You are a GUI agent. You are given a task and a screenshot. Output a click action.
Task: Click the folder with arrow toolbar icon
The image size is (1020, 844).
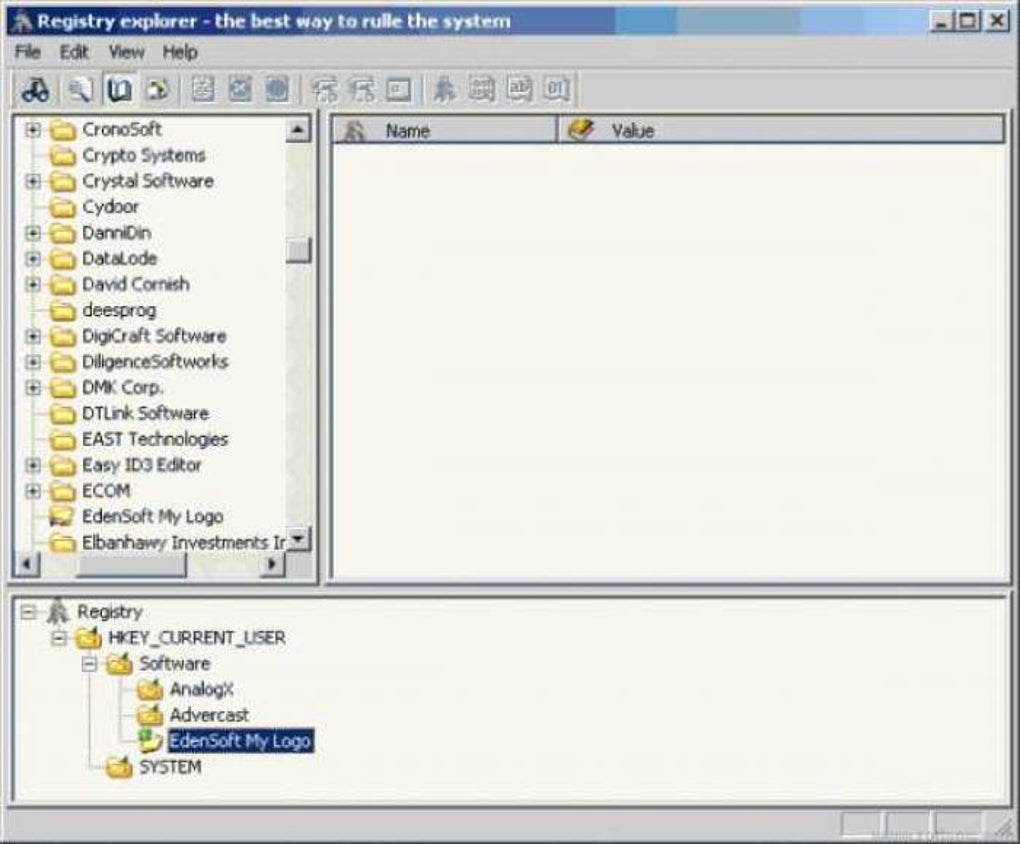pyautogui.click(x=157, y=90)
